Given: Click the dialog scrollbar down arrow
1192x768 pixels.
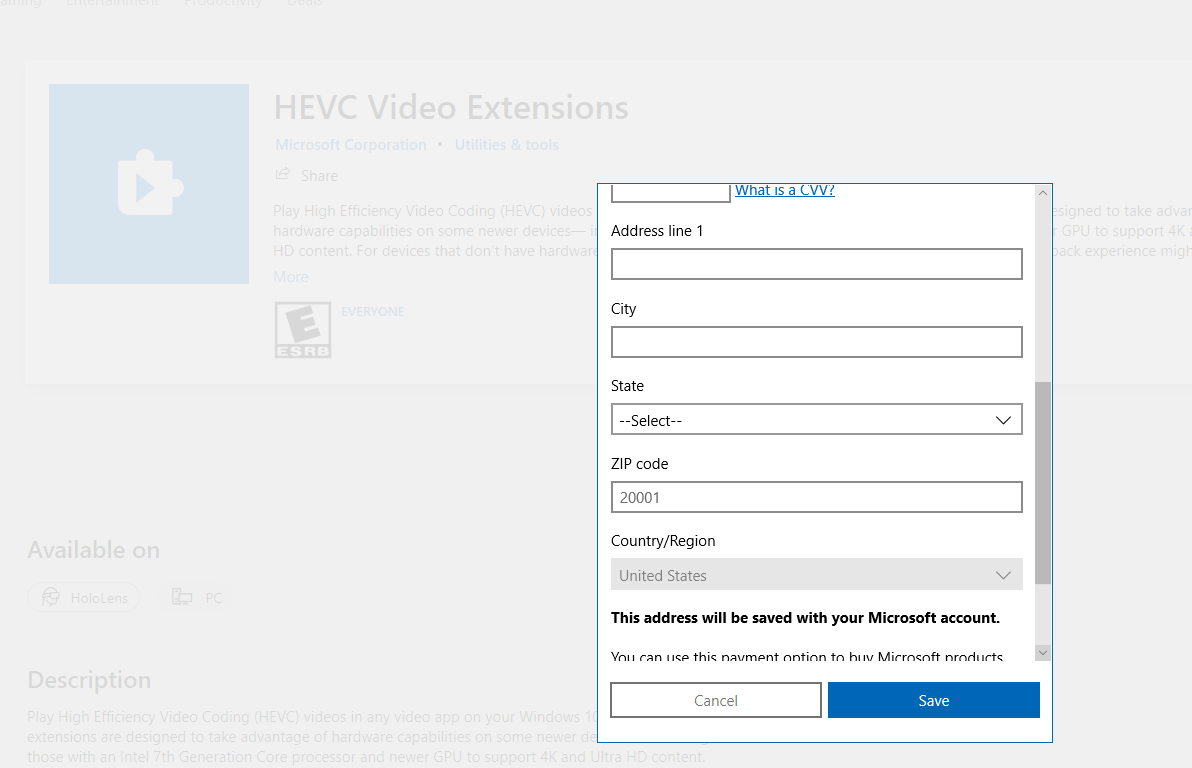Looking at the screenshot, I should 1043,652.
